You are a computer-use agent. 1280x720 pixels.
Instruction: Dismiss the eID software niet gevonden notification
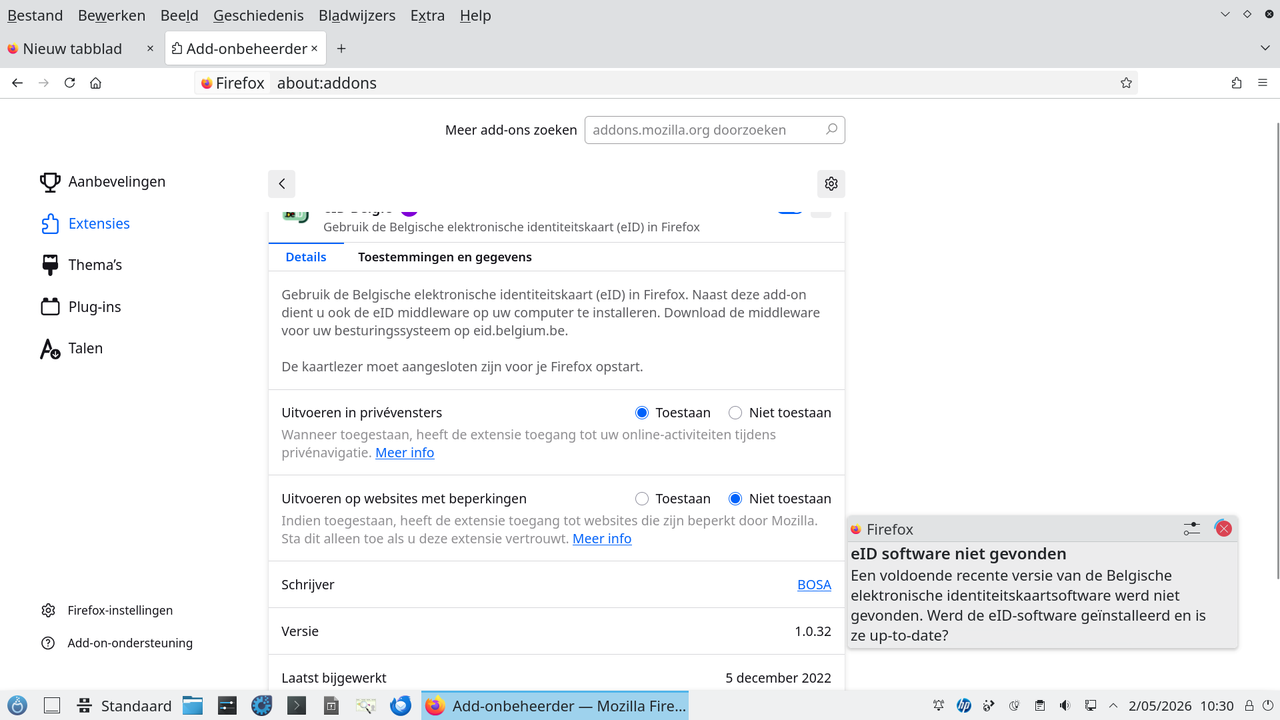pyautogui.click(x=1223, y=529)
